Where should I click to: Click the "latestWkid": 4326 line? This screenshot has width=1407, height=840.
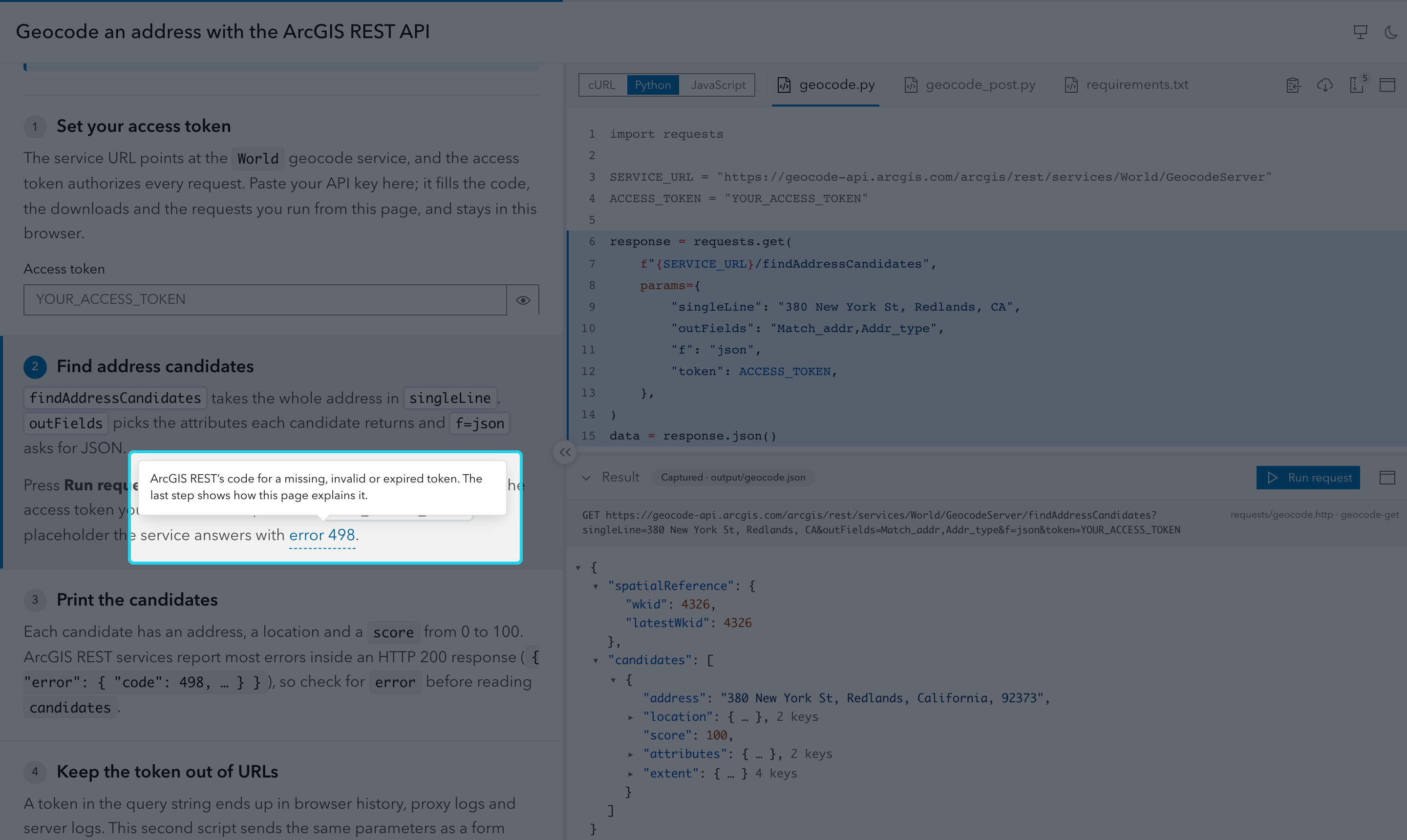click(x=688, y=623)
